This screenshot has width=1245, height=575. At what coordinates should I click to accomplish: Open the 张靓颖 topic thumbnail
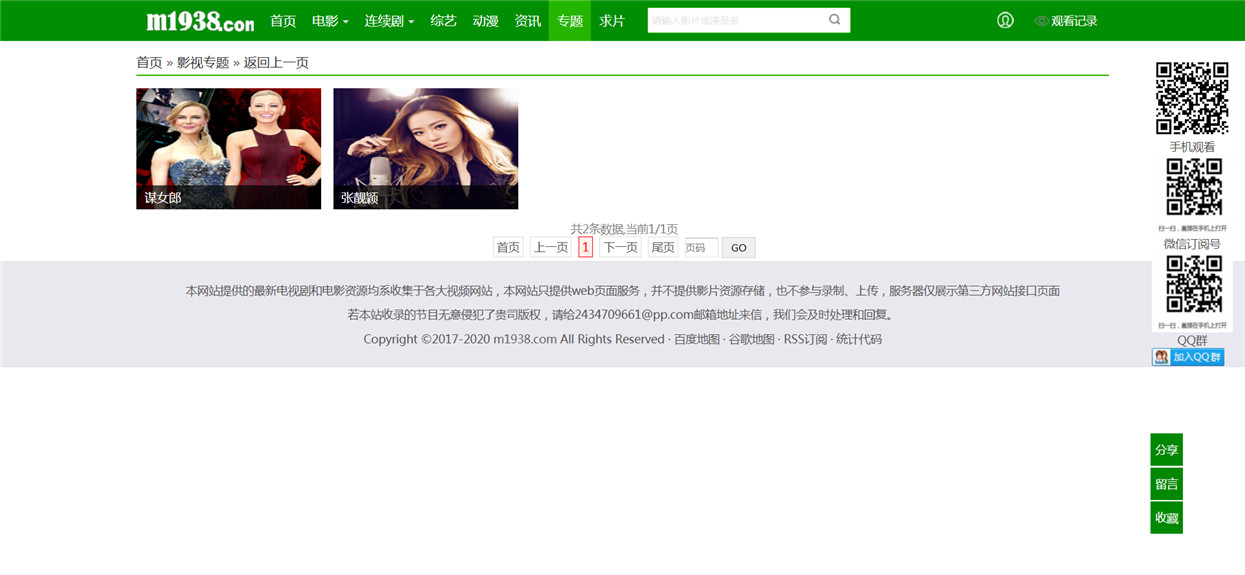click(x=425, y=148)
